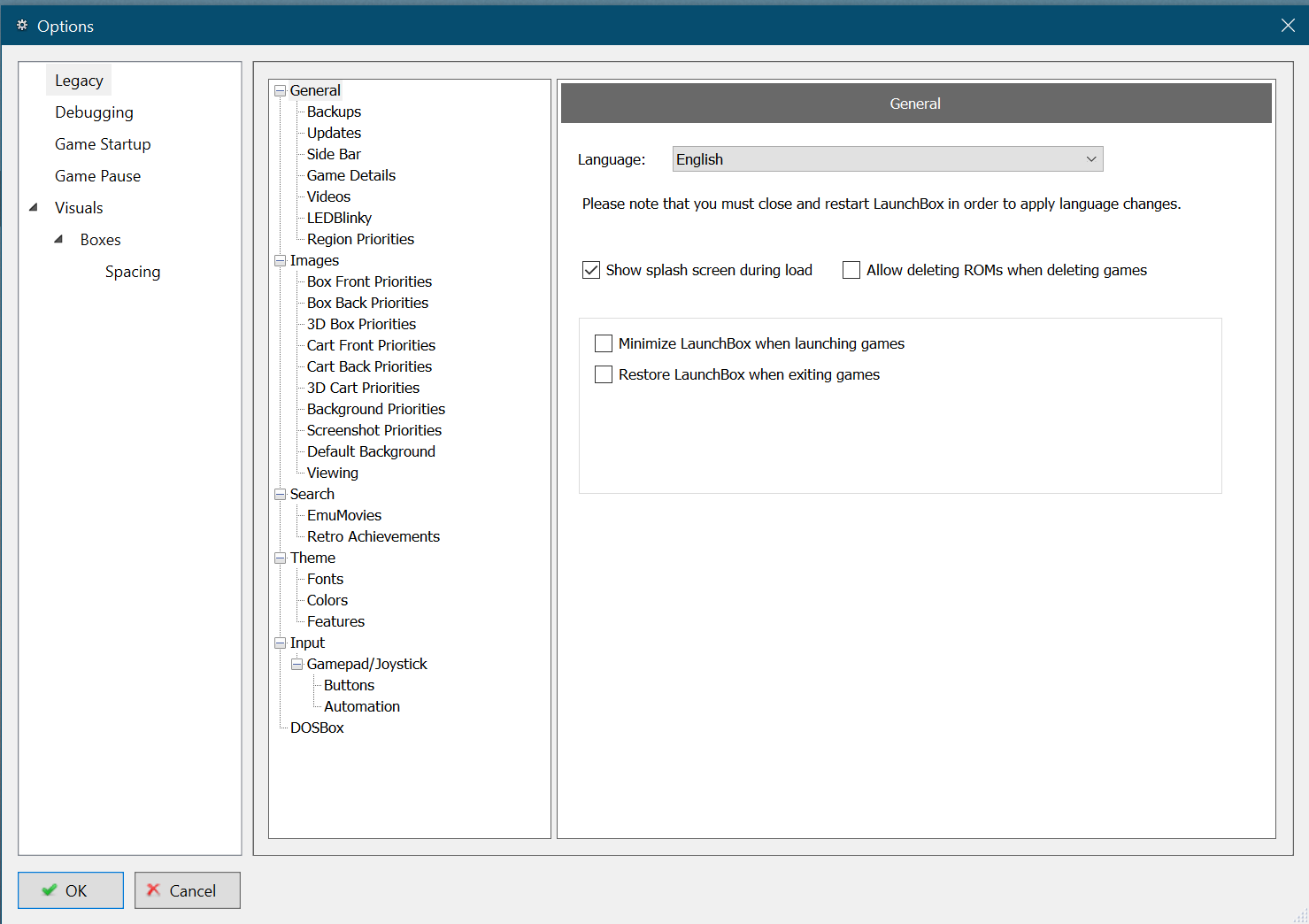
Task: Open Background Priorities
Action: pos(376,409)
